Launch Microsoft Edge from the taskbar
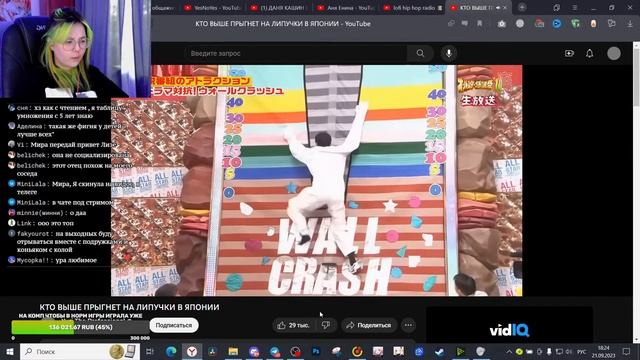Image resolution: width=640 pixels, height=360 pixels. [x=171, y=351]
